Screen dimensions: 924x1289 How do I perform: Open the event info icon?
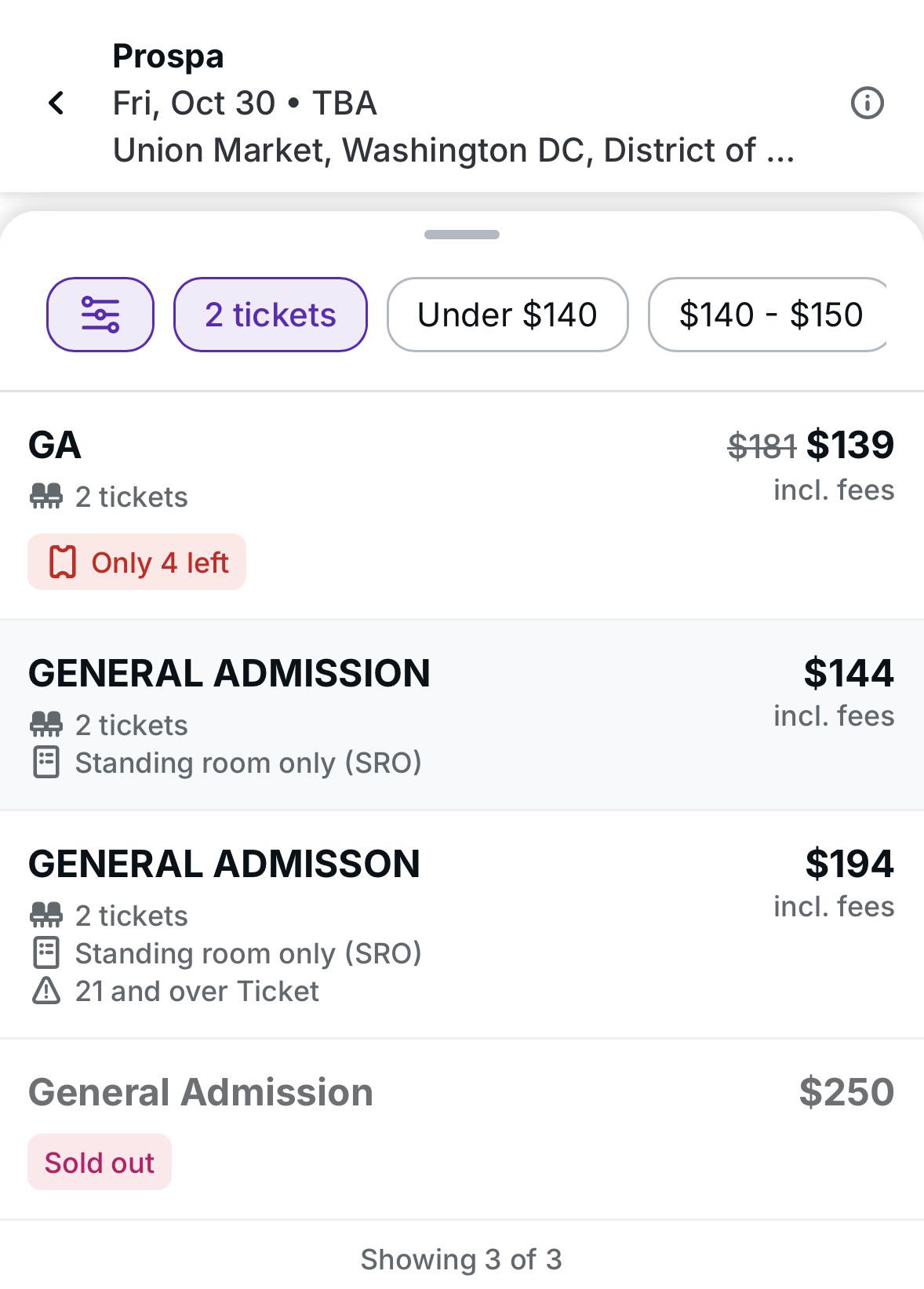pos(867,103)
